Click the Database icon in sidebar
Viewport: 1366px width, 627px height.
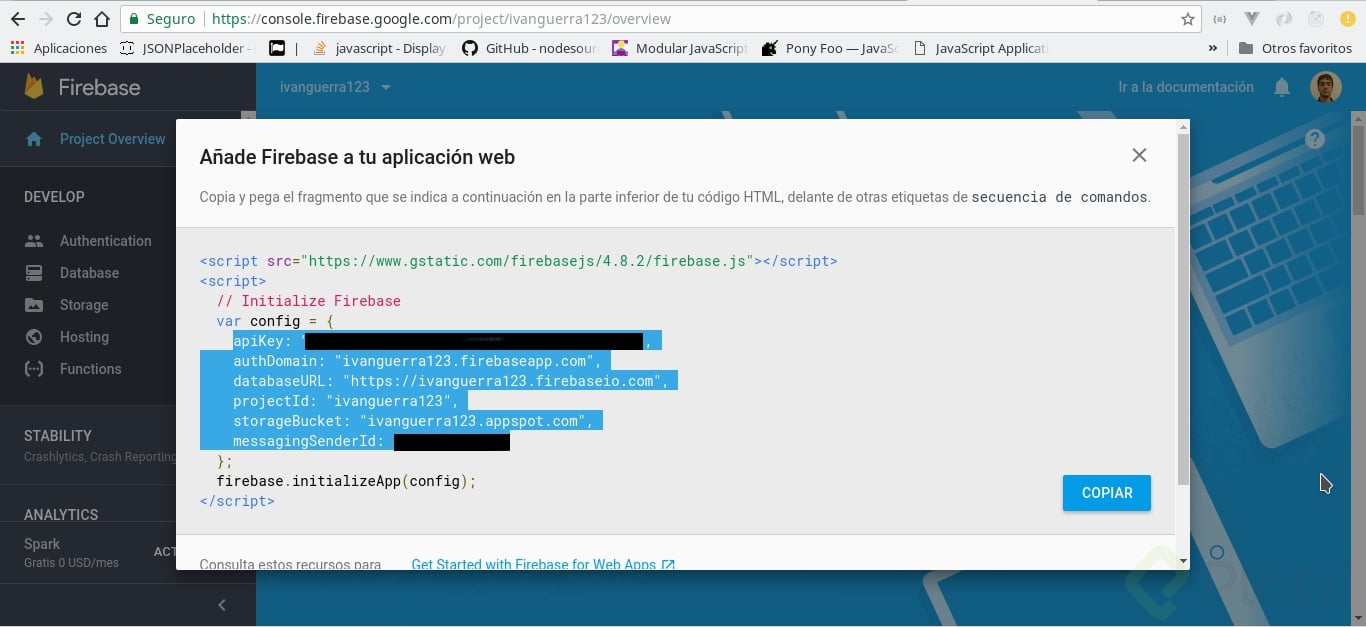[34, 273]
